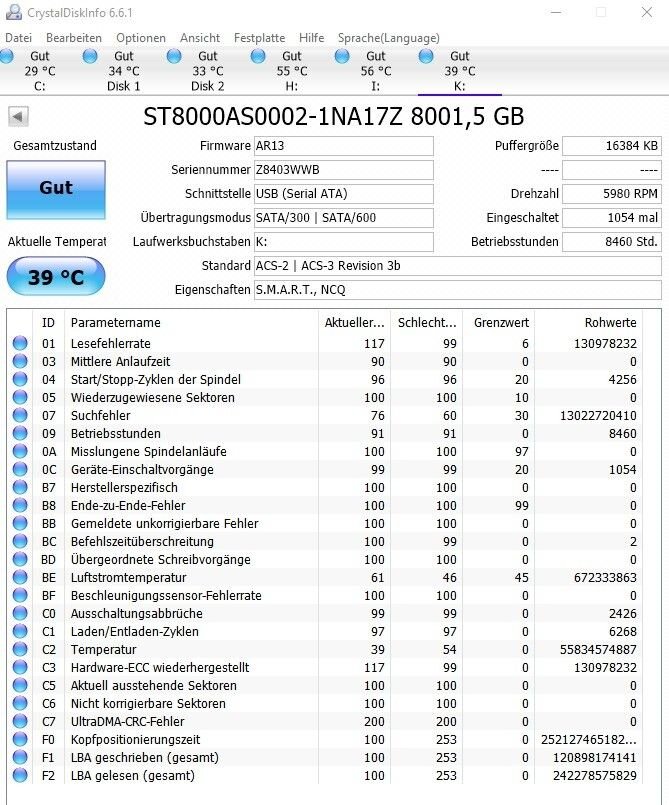Screen dimensions: 669x805
Task: Click the Grenzwert column header
Action: tap(501, 322)
